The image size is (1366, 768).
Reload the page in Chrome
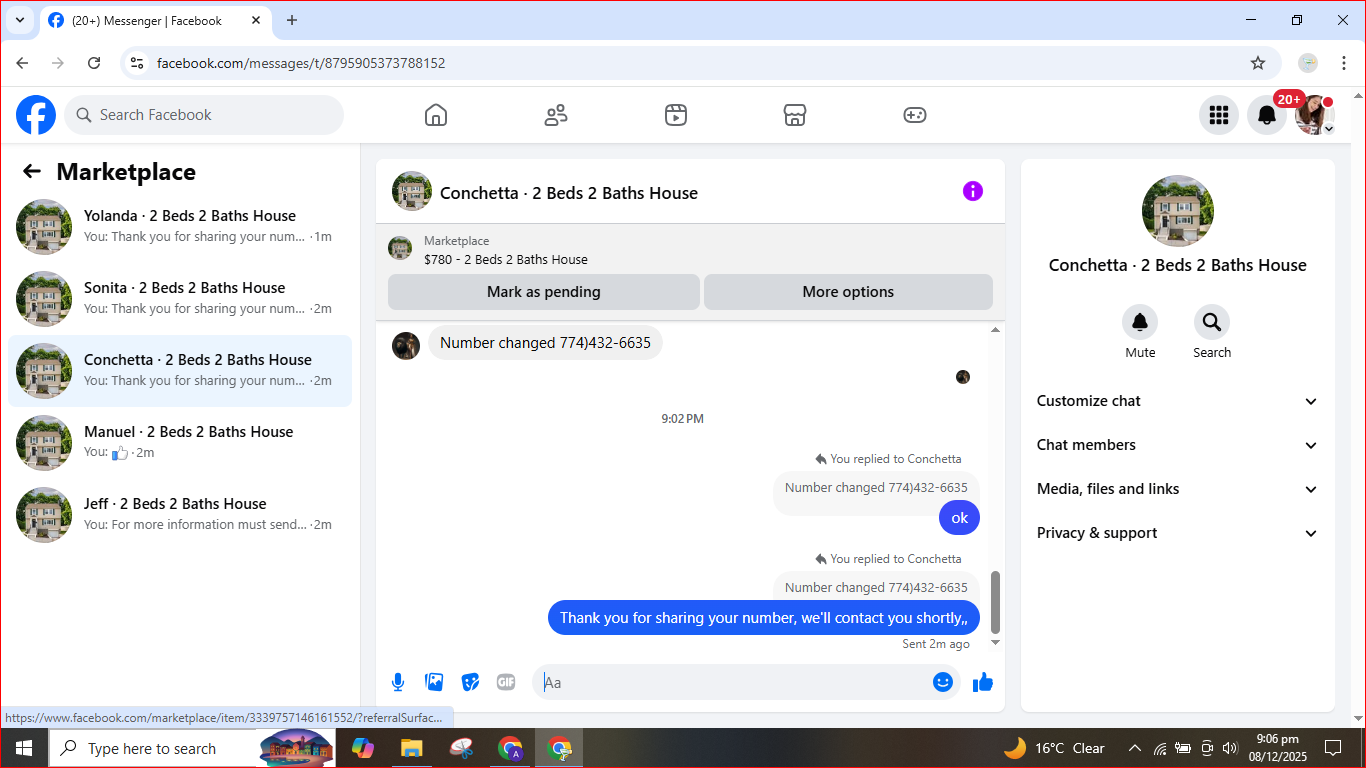pos(94,63)
